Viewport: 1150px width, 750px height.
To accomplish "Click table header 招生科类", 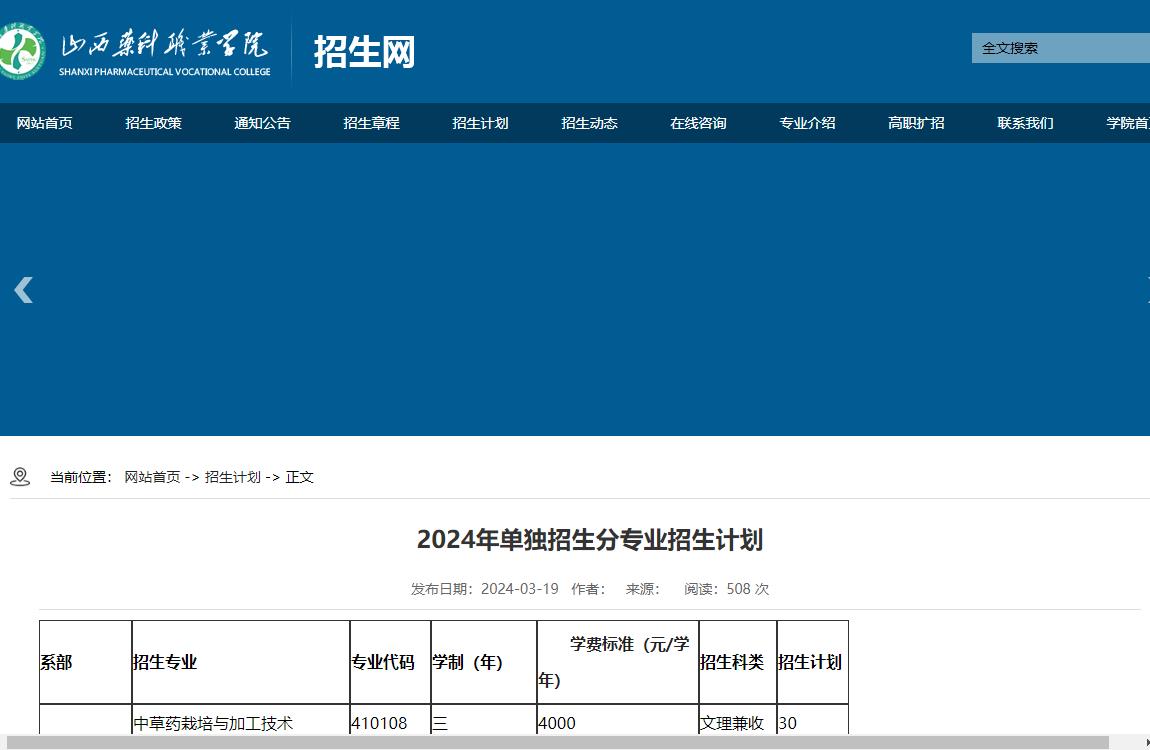I will [x=738, y=662].
